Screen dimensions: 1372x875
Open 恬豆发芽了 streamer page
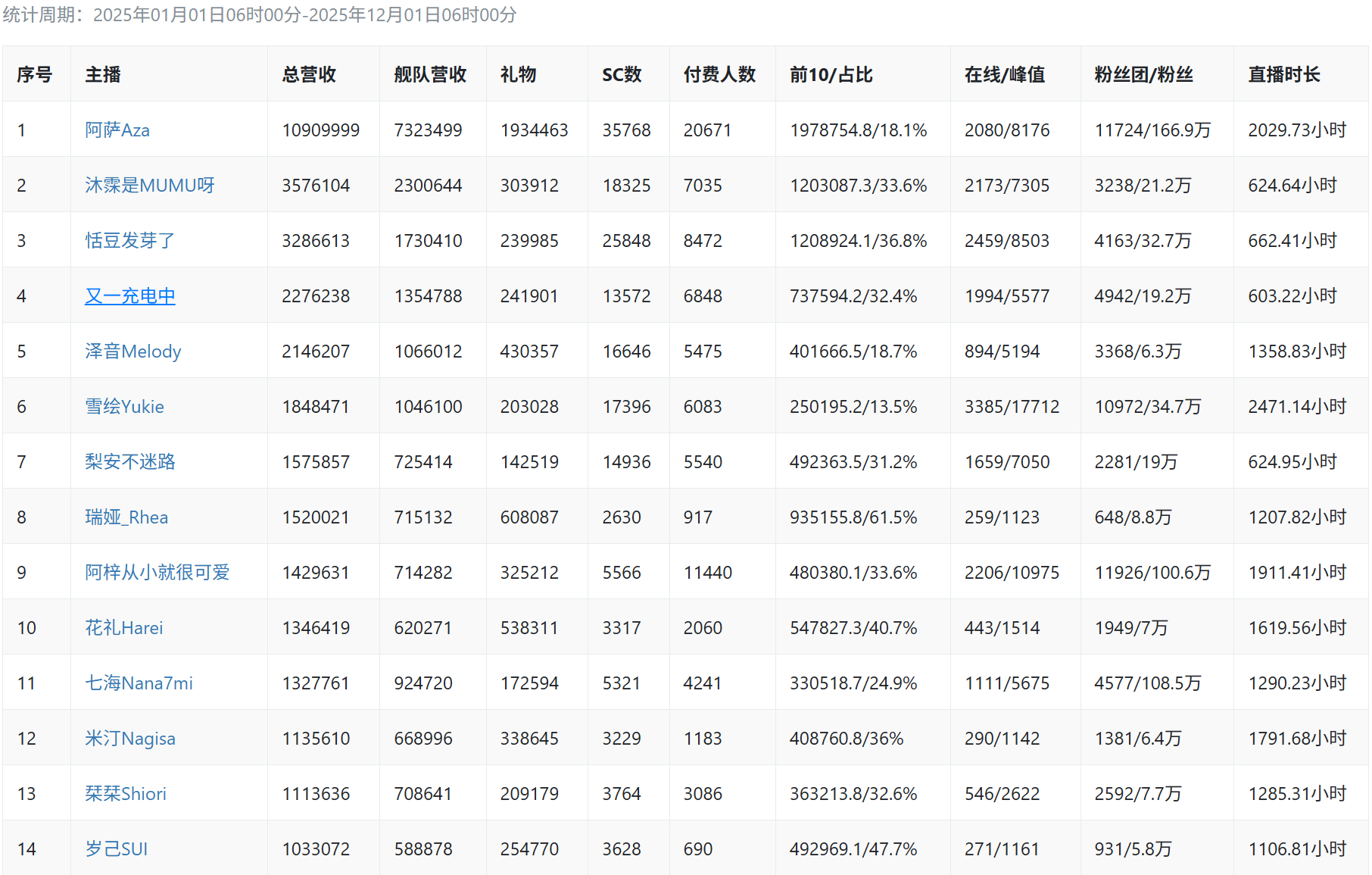click(x=129, y=241)
